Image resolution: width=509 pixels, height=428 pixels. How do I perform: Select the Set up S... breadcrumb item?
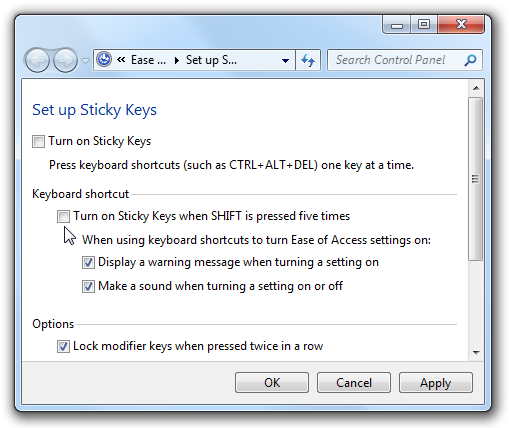(x=211, y=60)
